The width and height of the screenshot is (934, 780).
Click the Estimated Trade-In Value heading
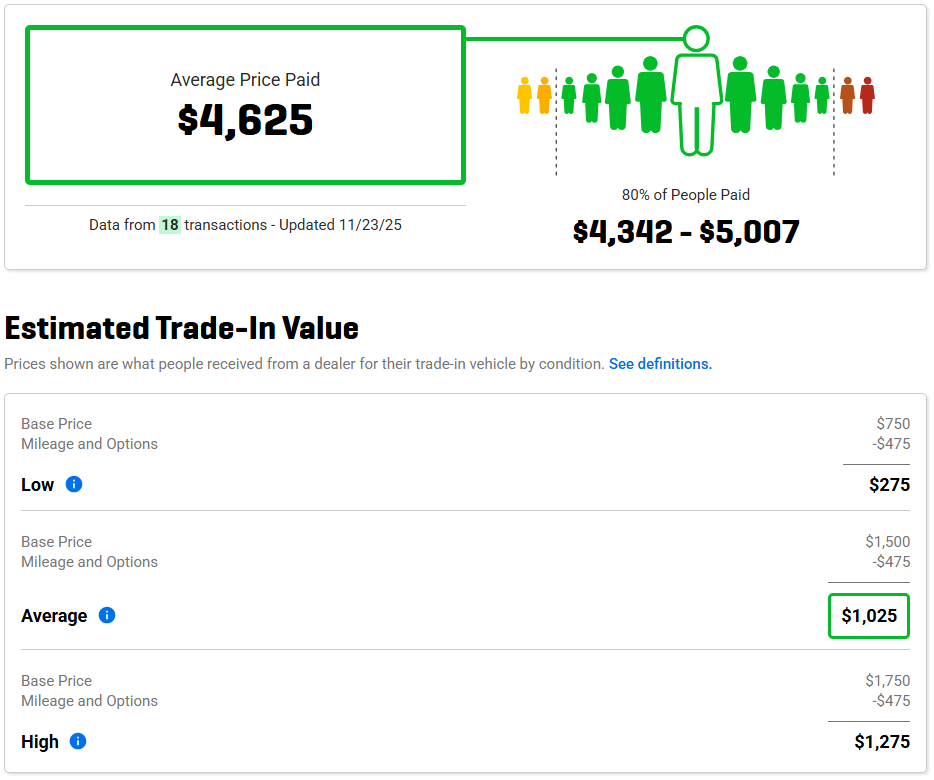click(182, 328)
